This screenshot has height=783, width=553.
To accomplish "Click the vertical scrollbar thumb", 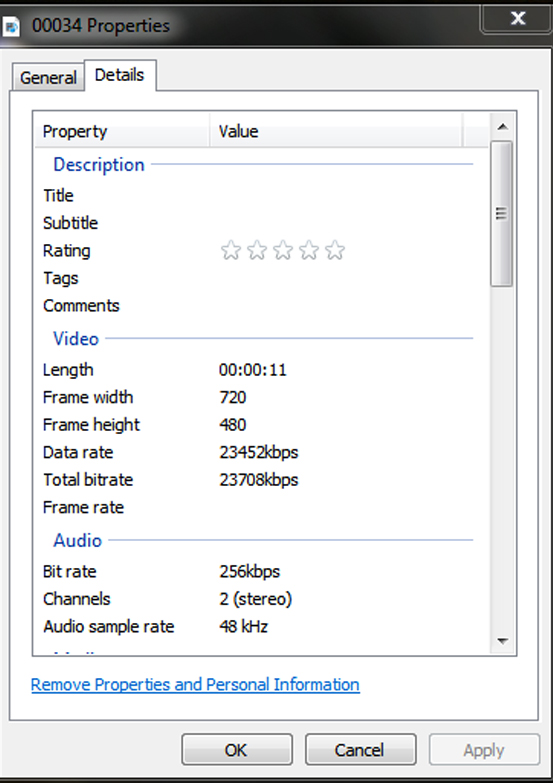I will click(x=502, y=214).
